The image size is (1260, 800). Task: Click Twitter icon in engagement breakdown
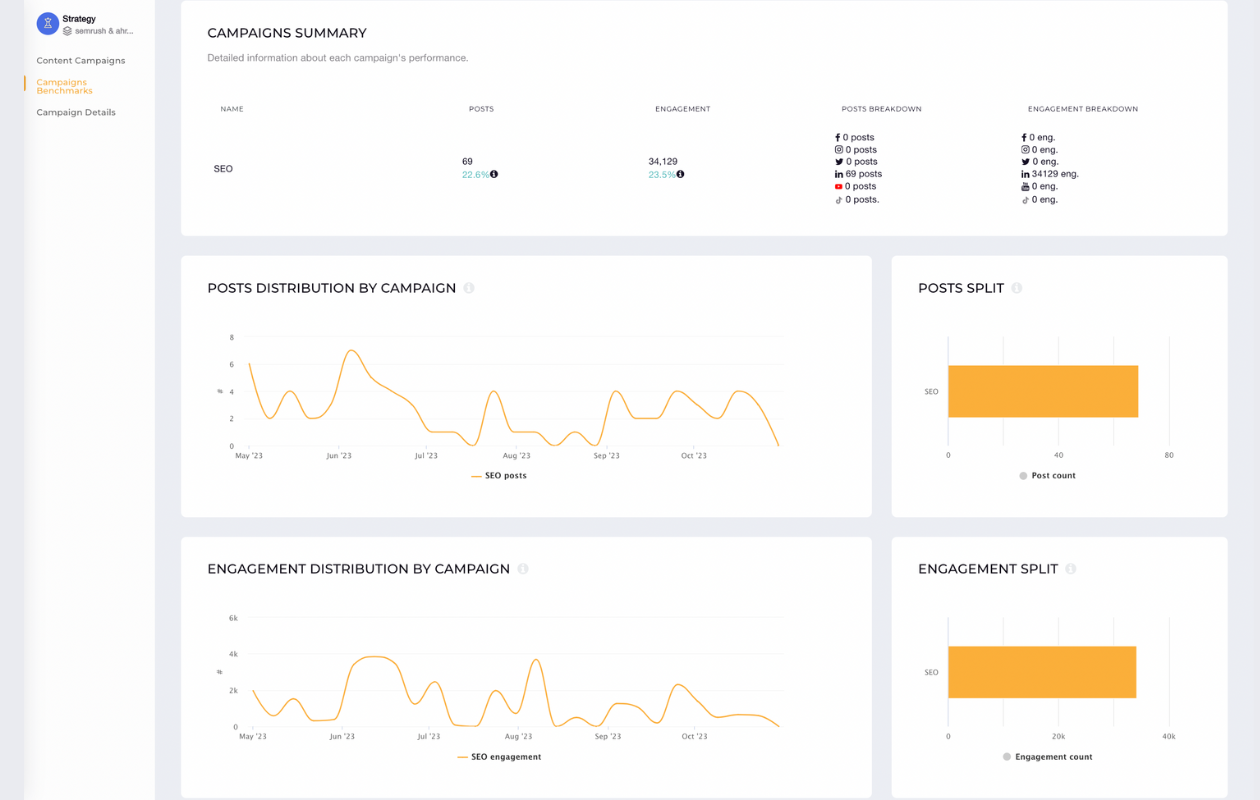[1025, 162]
